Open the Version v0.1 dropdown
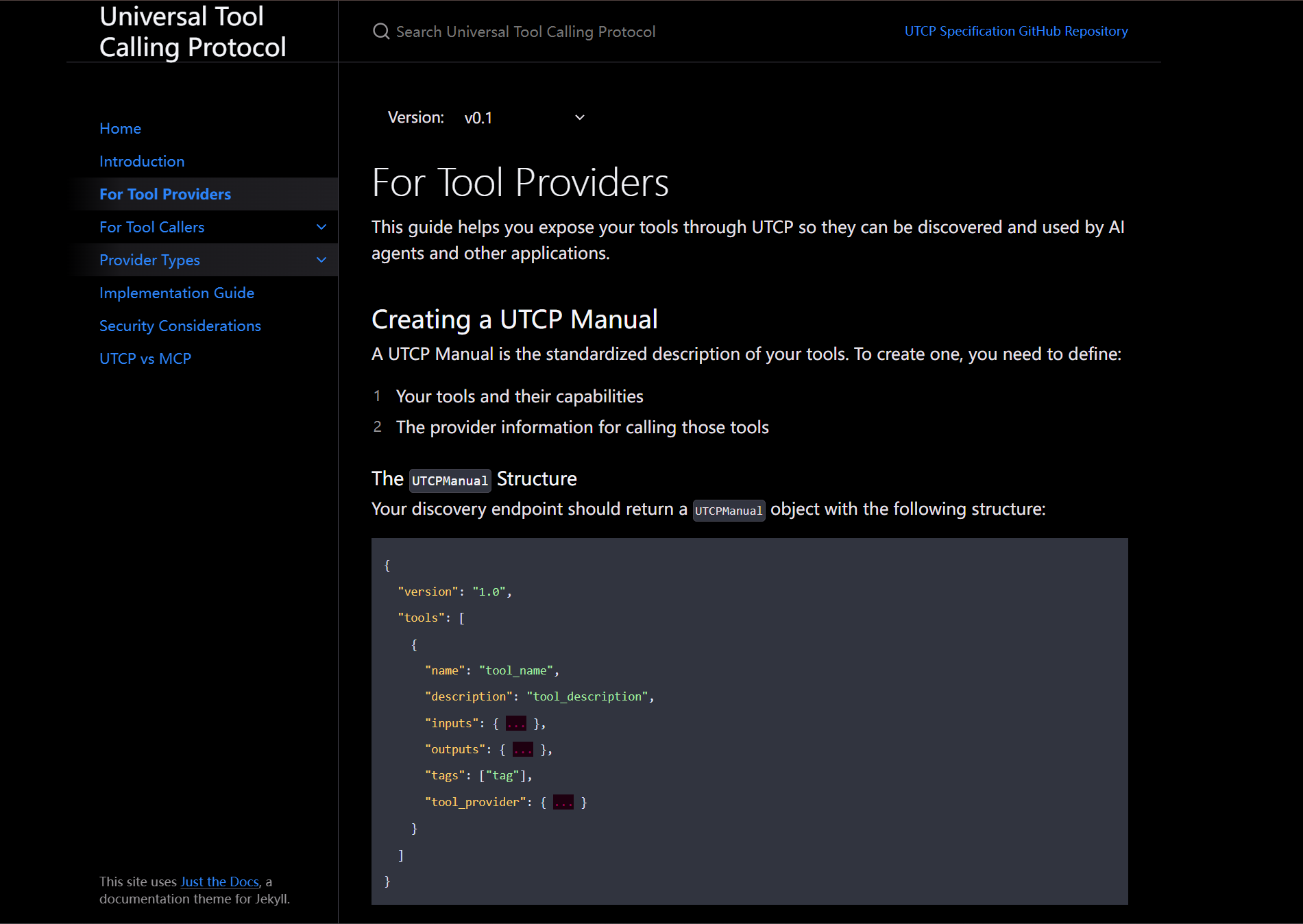Screen dimensions: 1303x924 524,118
